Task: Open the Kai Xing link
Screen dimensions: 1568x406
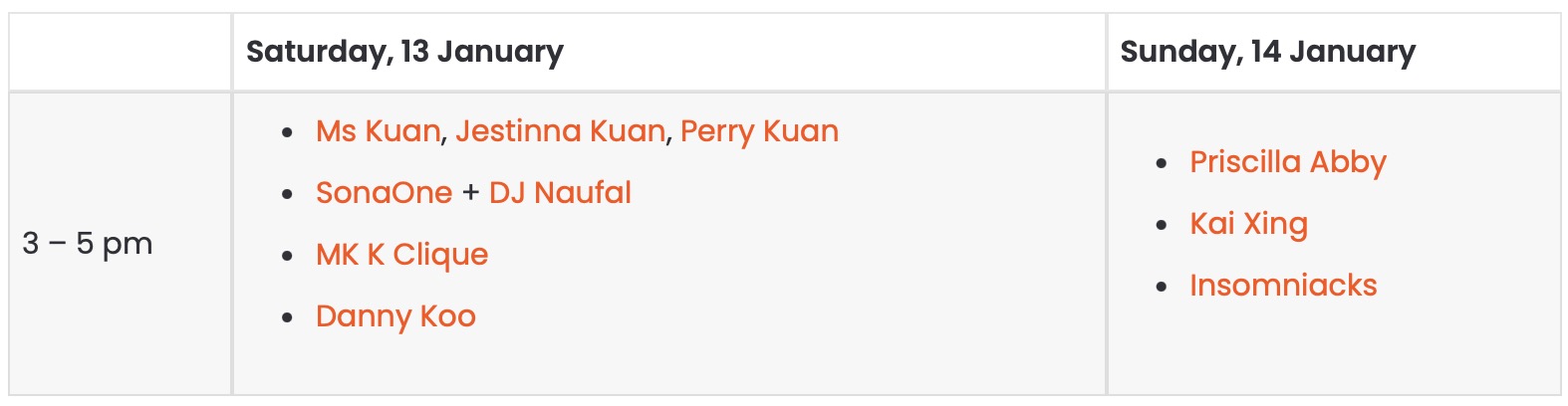Action: click(1249, 224)
